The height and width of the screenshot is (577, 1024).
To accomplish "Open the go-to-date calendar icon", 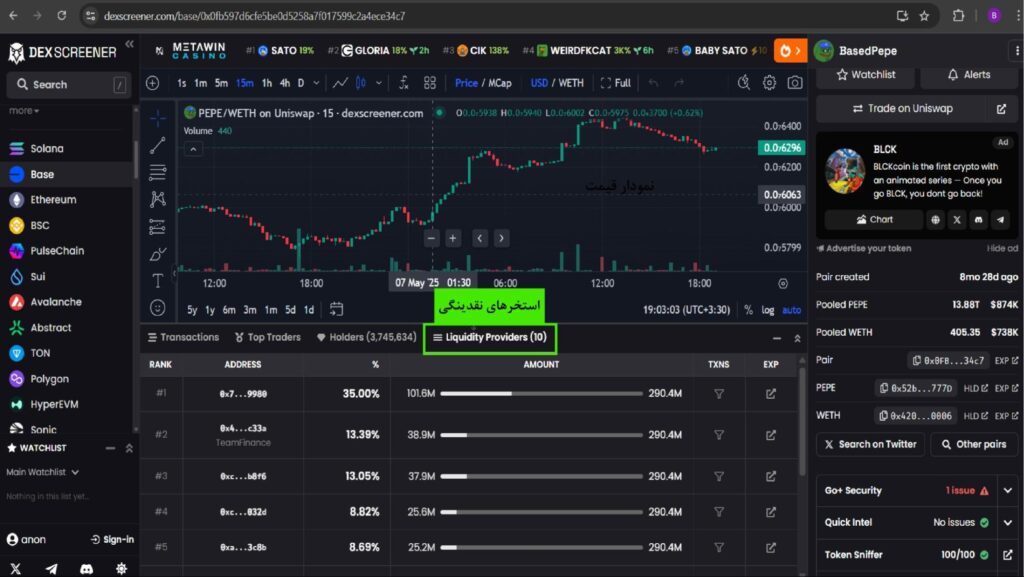I will [x=336, y=309].
